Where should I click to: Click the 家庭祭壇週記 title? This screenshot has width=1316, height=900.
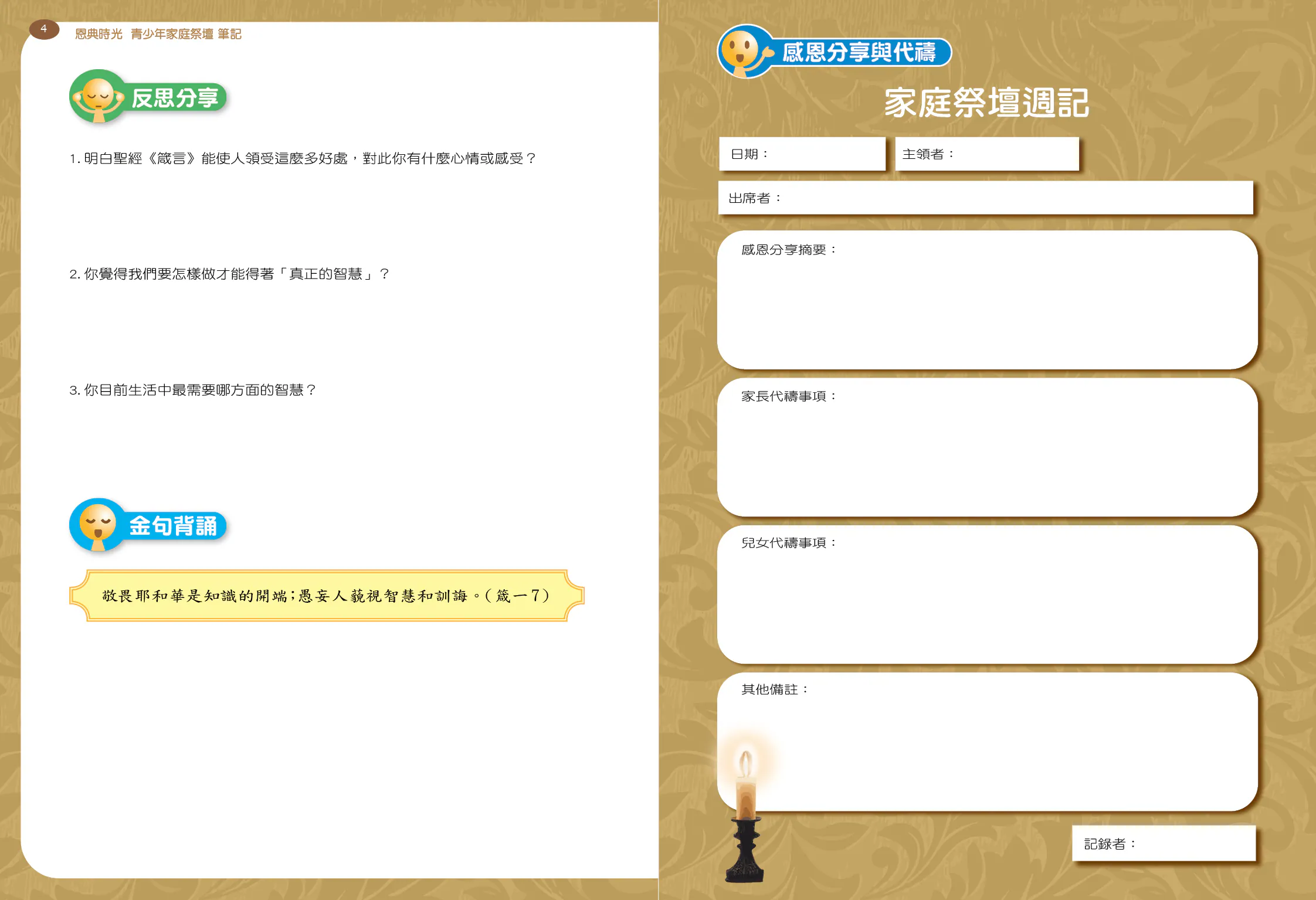(x=986, y=103)
